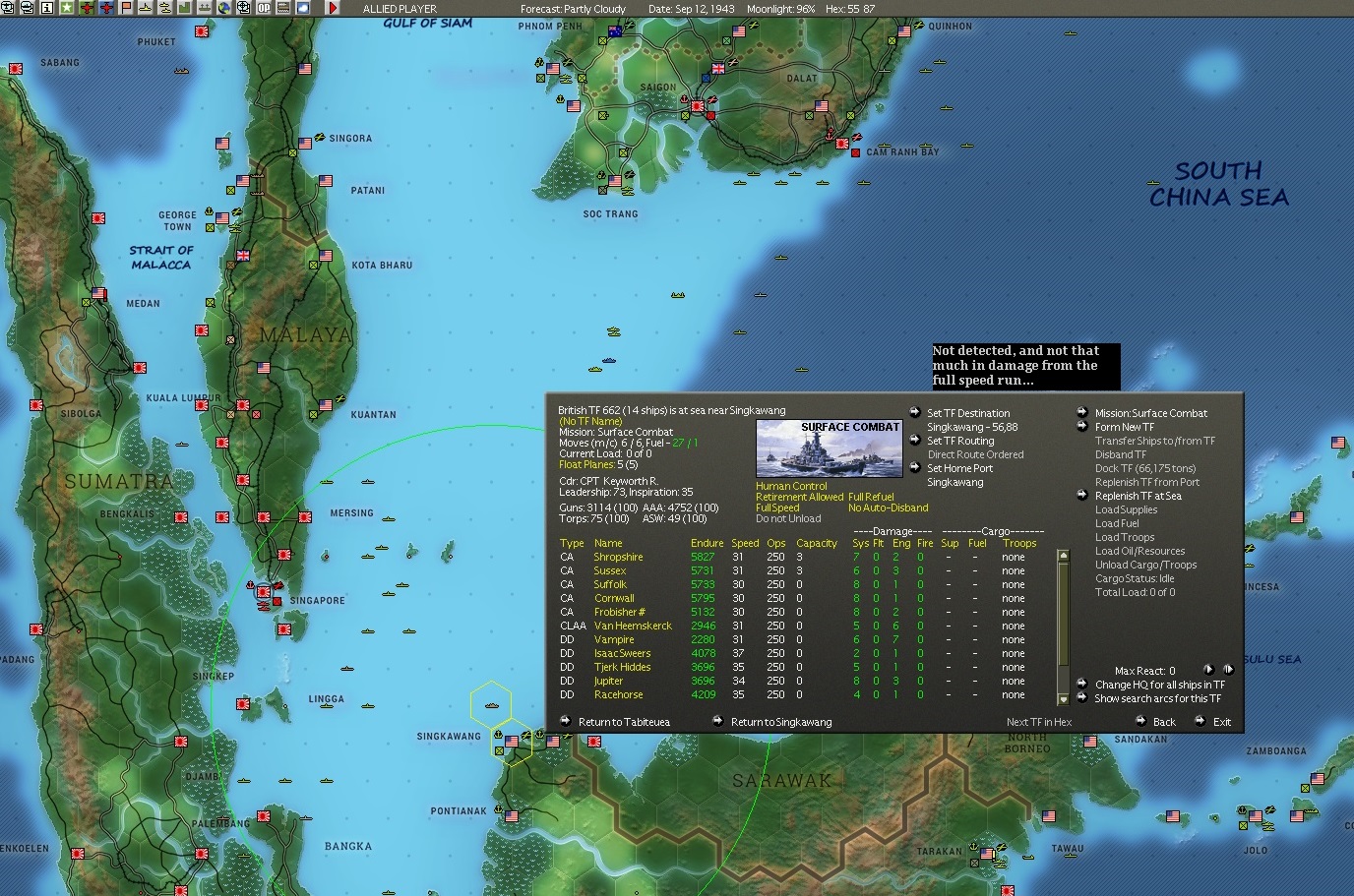
Task: Click ship list scrollbar up arrow
Action: pos(1063,556)
